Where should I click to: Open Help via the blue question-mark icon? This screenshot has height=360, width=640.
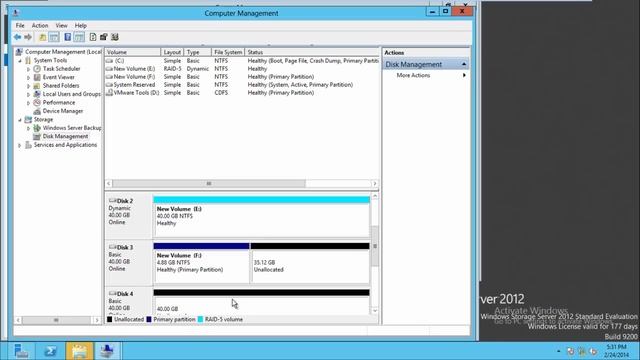[68, 37]
